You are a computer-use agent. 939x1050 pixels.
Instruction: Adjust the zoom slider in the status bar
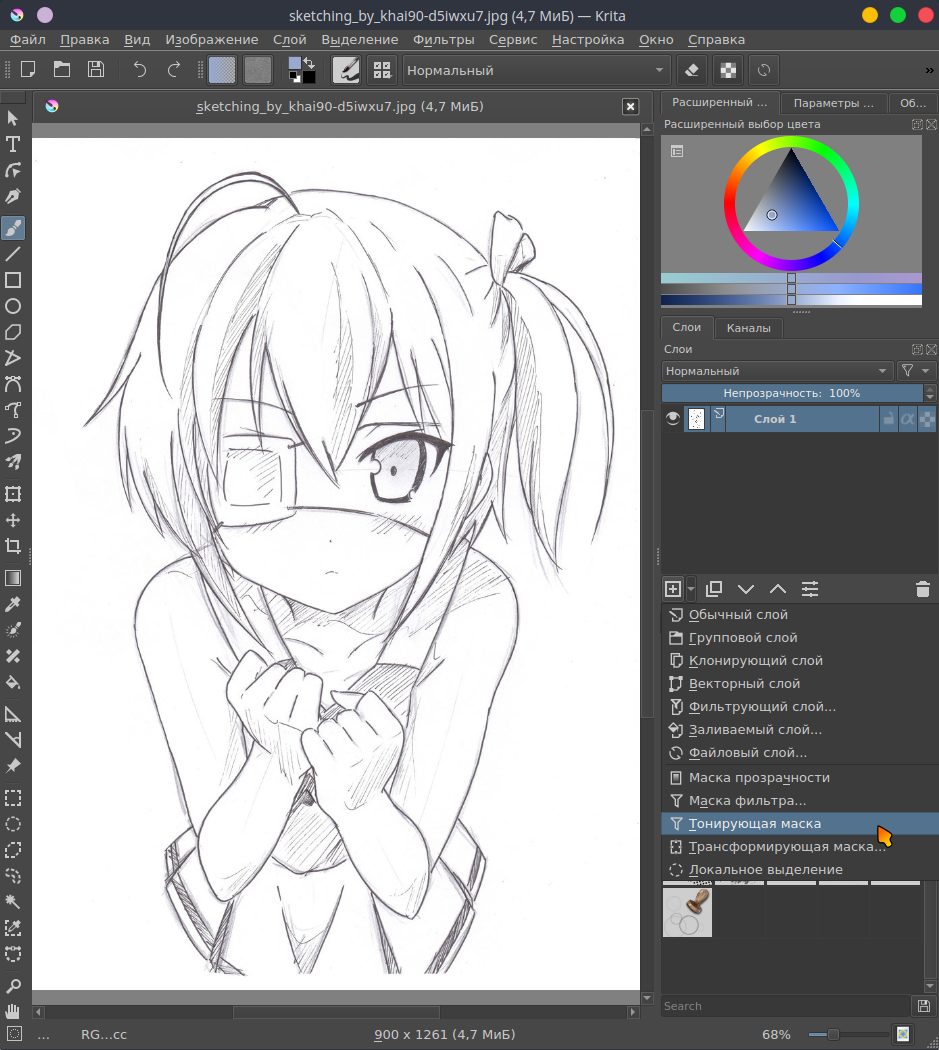click(849, 1035)
